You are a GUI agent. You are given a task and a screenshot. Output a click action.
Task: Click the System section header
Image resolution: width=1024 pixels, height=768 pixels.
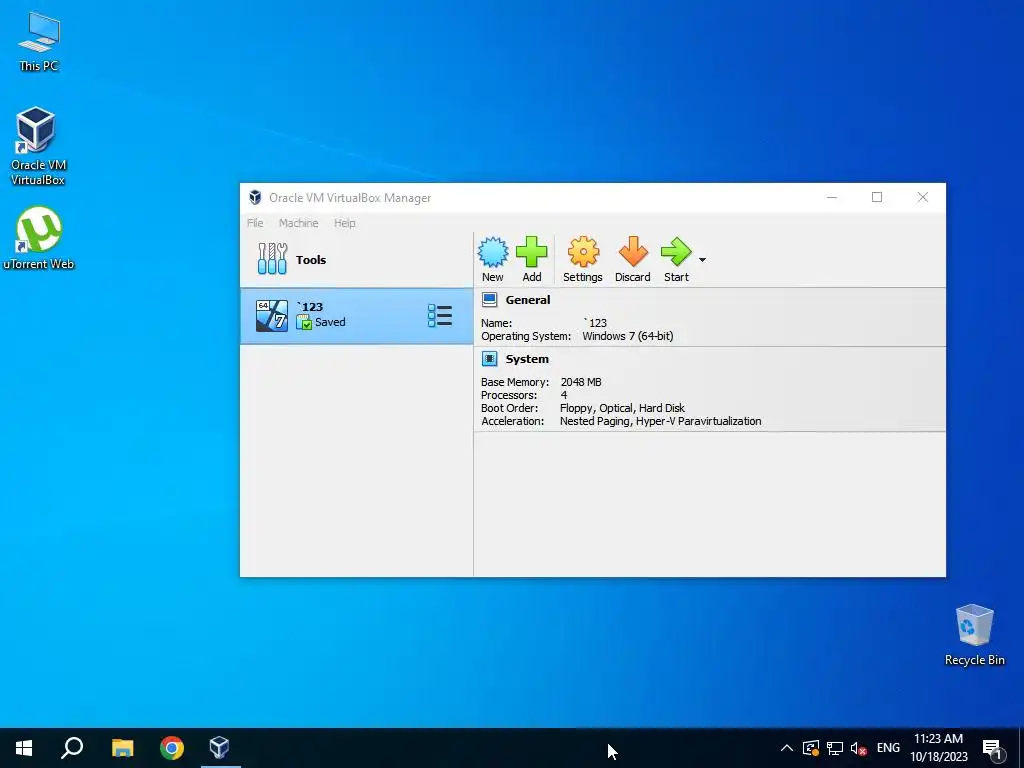pos(527,359)
